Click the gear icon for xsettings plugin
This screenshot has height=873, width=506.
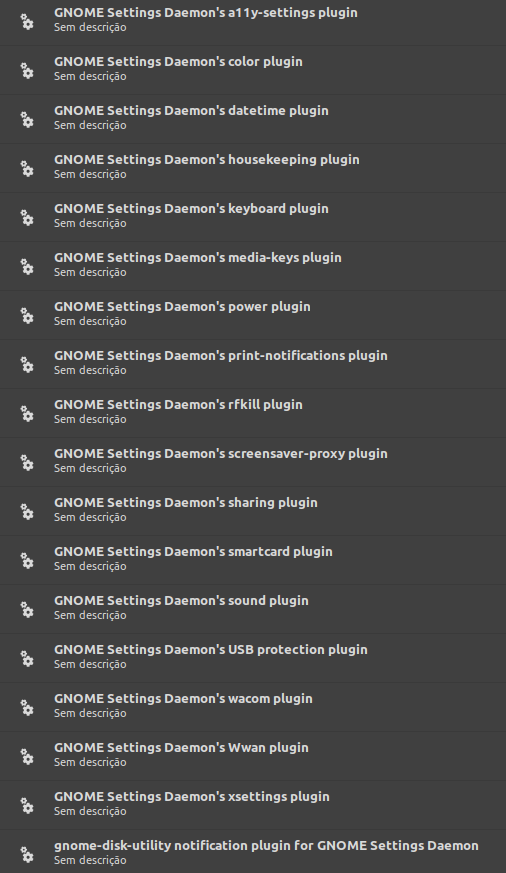27,806
